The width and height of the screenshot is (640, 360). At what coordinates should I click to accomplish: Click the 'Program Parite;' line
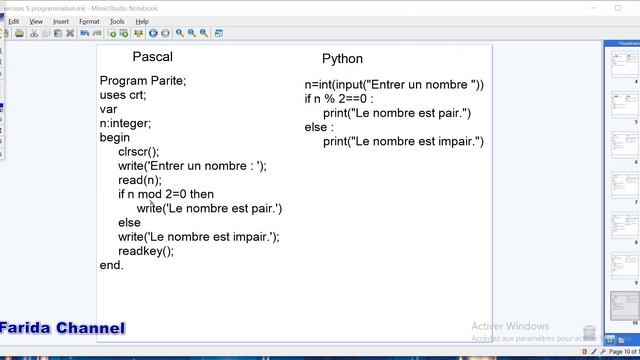(143, 81)
